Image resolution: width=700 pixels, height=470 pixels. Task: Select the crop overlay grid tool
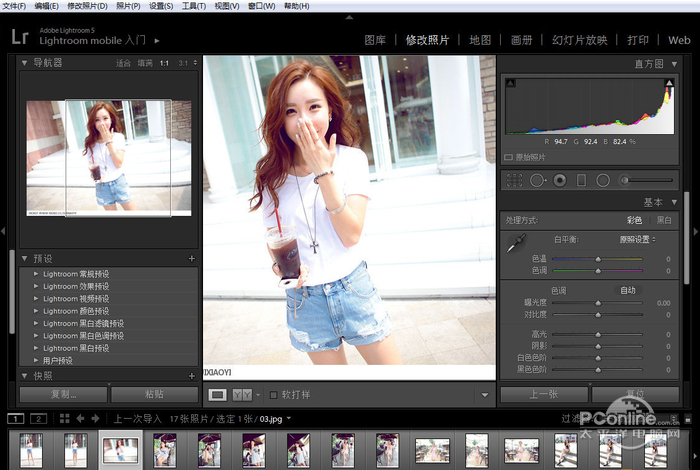tap(515, 180)
